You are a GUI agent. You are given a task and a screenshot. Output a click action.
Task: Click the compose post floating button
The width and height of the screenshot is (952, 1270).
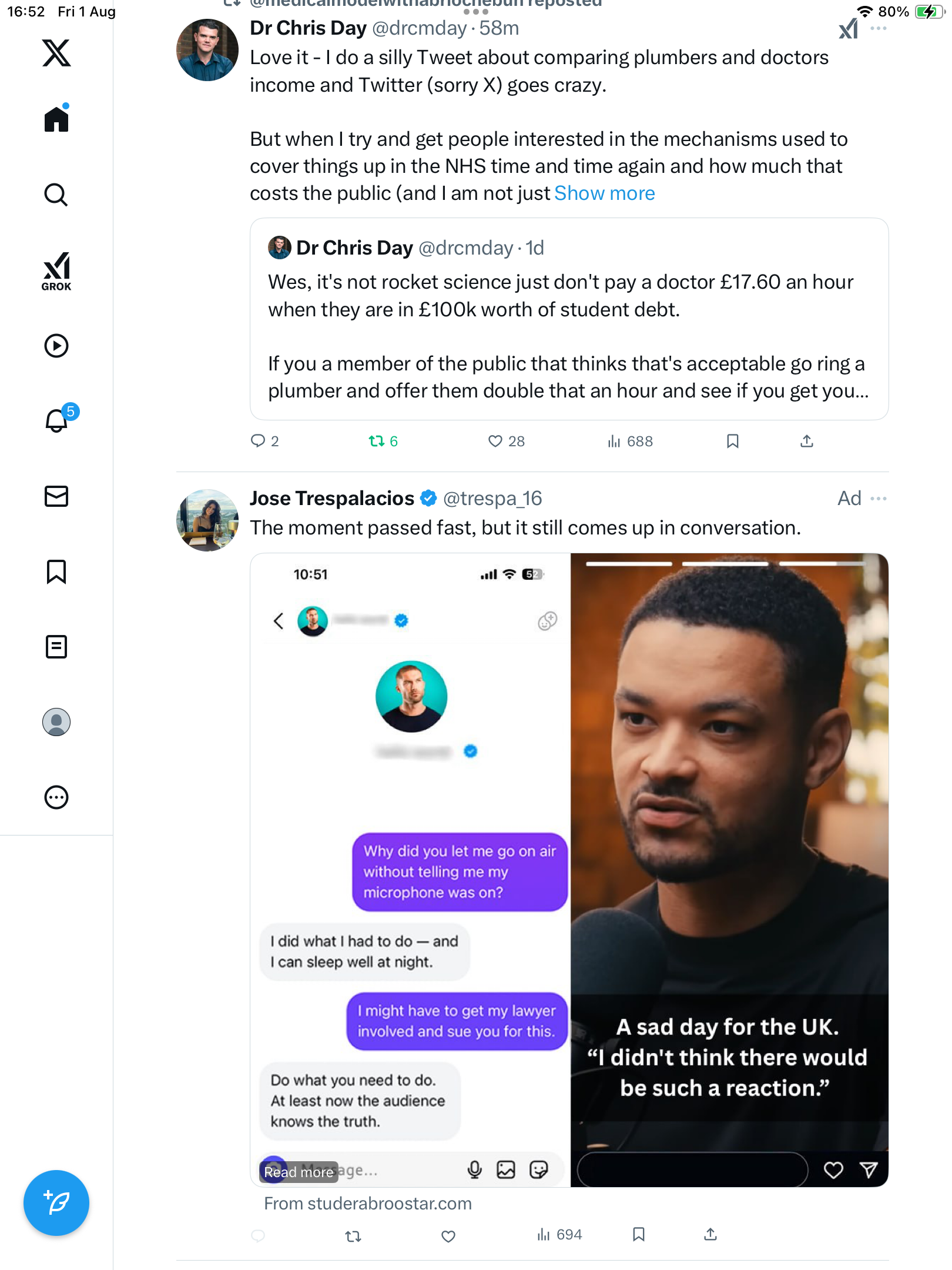click(56, 1203)
